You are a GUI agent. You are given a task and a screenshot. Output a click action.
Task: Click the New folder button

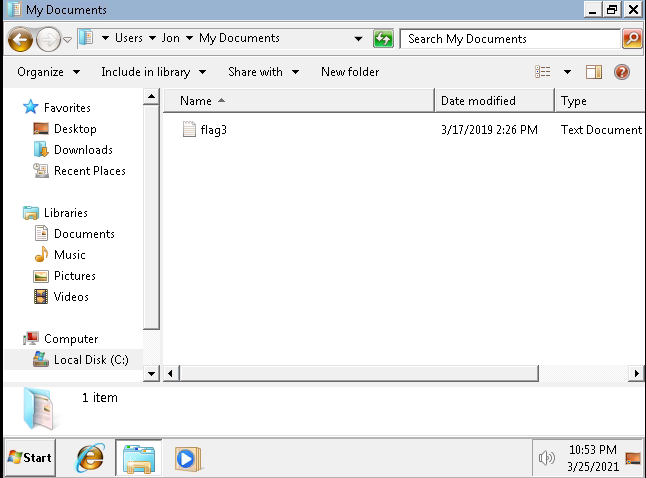click(x=349, y=72)
